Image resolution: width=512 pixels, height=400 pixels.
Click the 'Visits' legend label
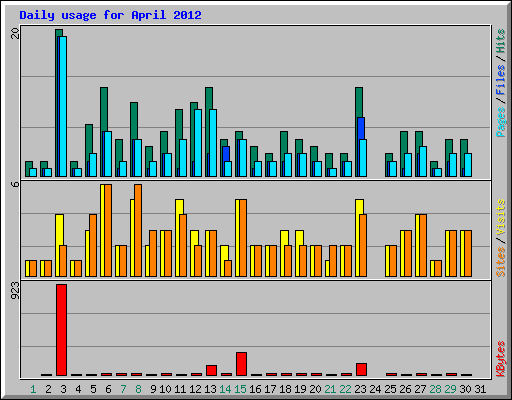(x=500, y=217)
